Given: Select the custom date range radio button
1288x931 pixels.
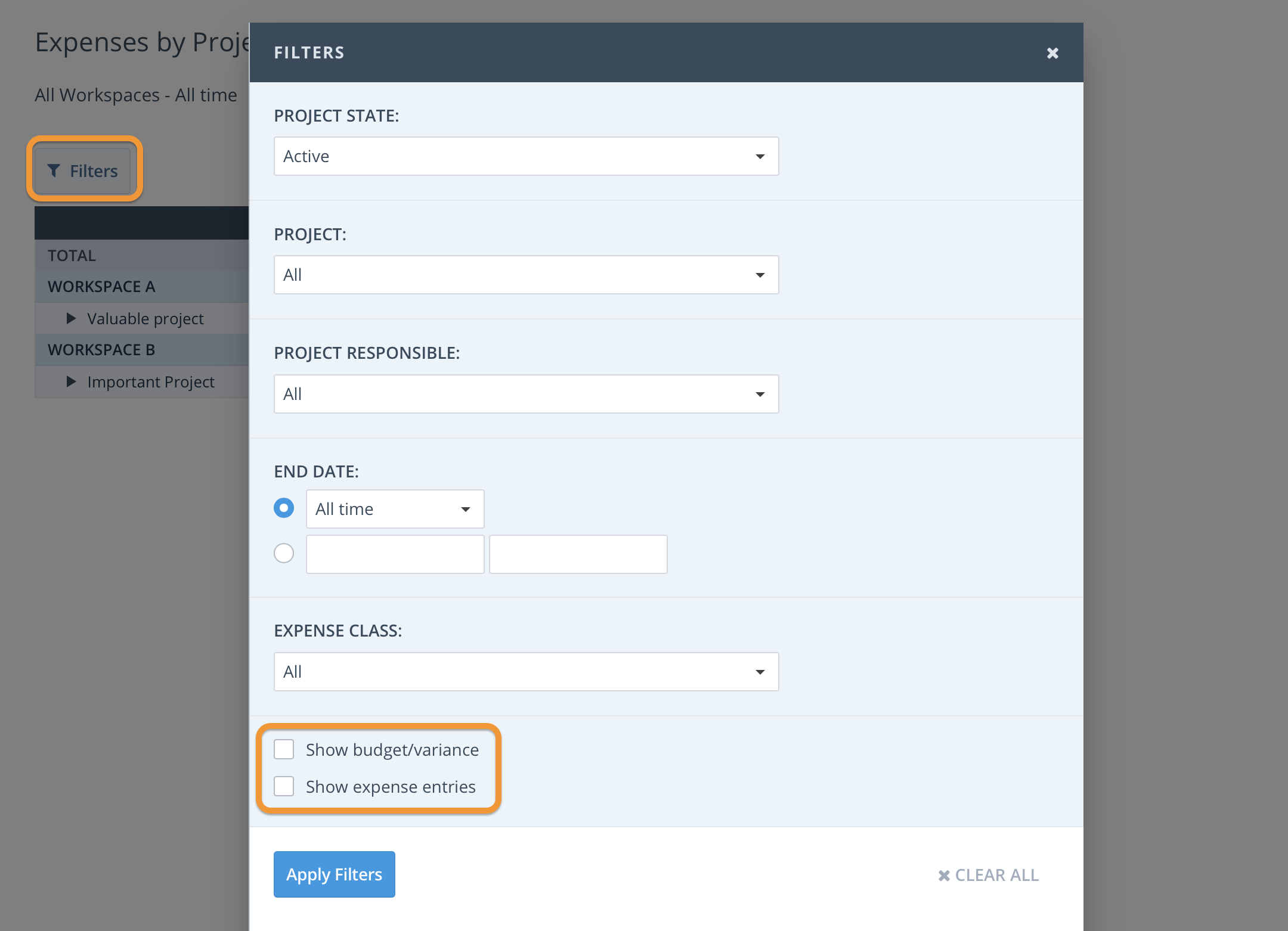Looking at the screenshot, I should coord(284,553).
